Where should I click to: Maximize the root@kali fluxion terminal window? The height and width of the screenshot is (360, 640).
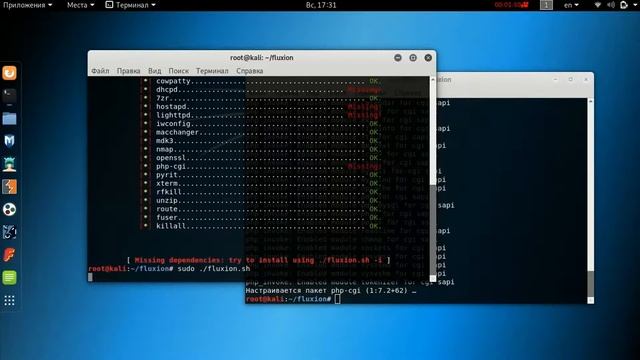[x=413, y=58]
